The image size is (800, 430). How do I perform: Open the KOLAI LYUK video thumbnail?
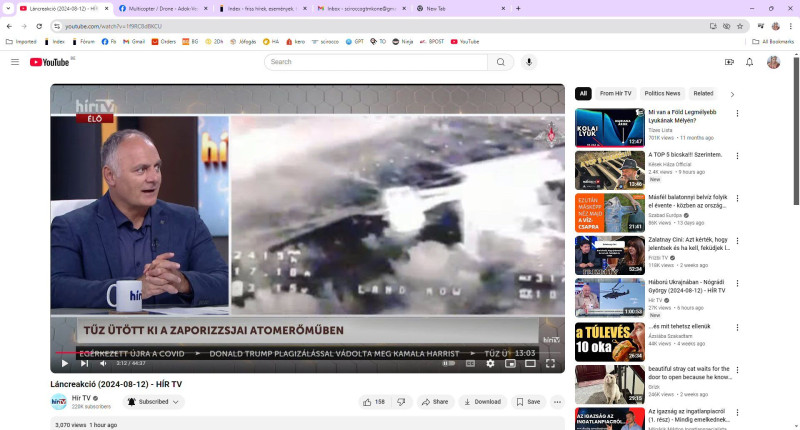[610, 128]
